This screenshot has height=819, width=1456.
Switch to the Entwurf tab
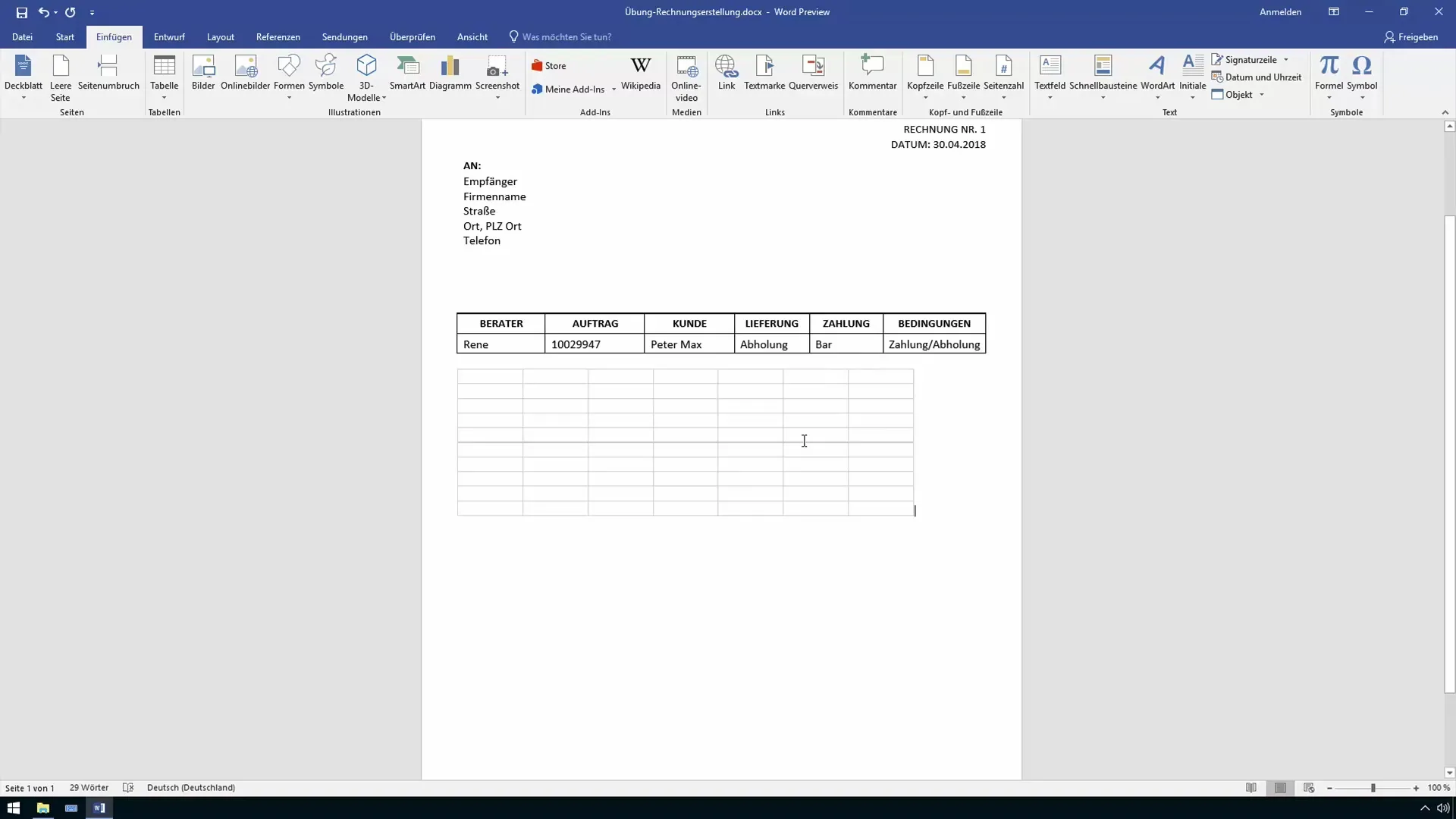tap(169, 37)
